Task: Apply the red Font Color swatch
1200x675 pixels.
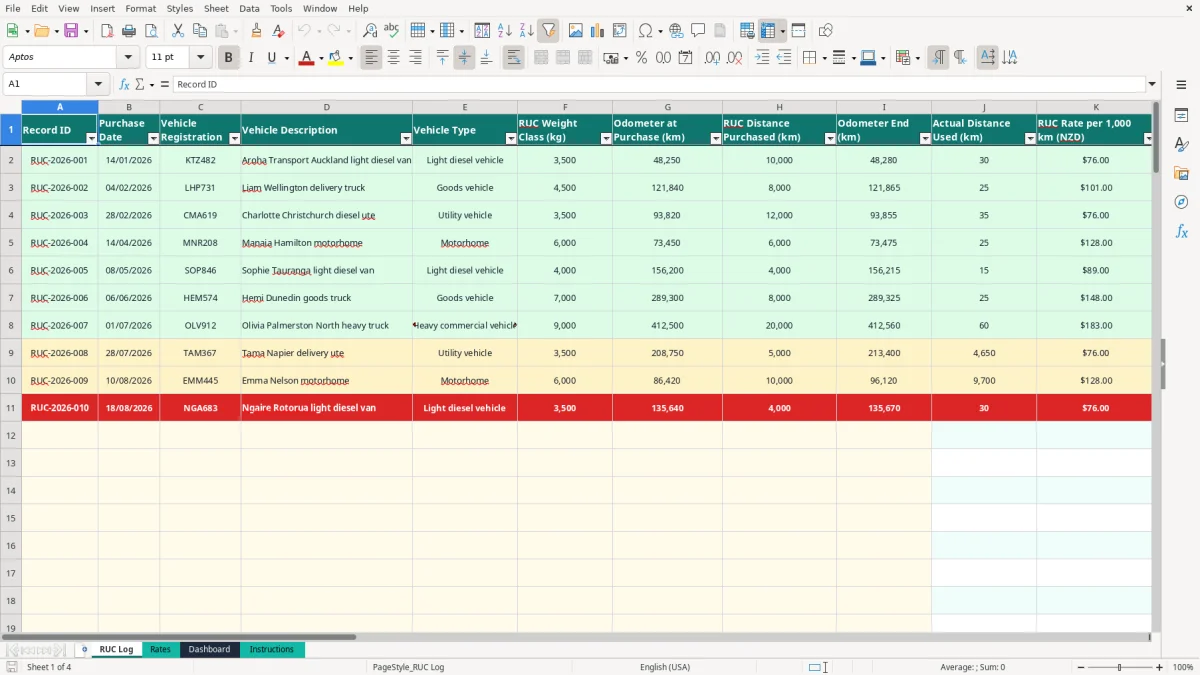Action: point(307,58)
